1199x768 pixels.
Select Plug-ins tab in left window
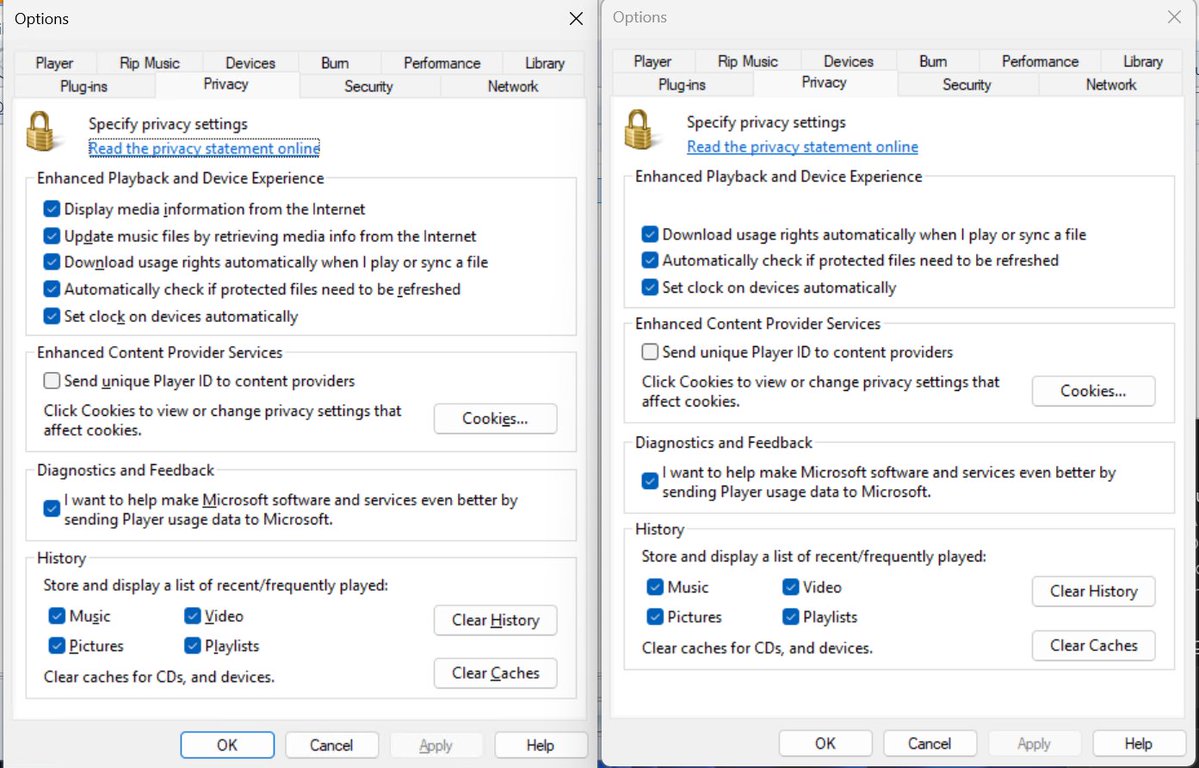point(84,86)
